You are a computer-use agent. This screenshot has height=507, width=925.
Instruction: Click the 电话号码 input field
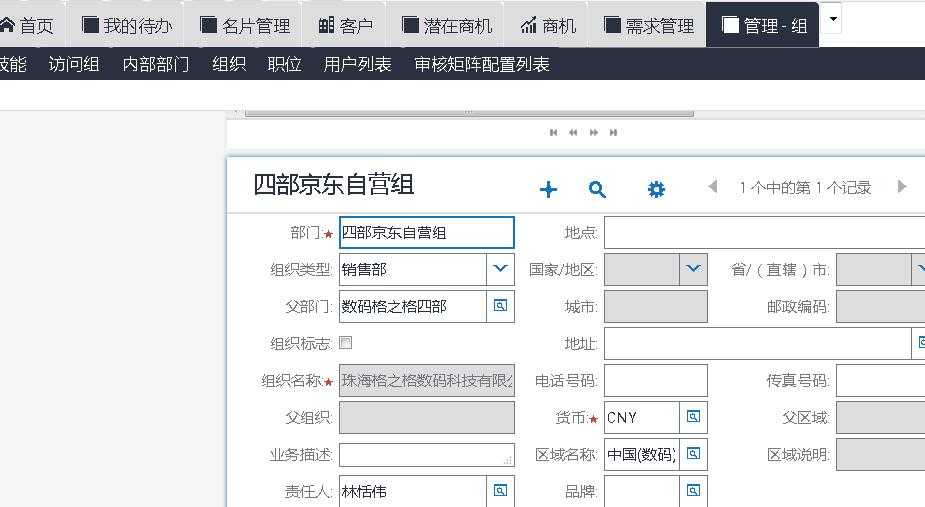tap(655, 381)
